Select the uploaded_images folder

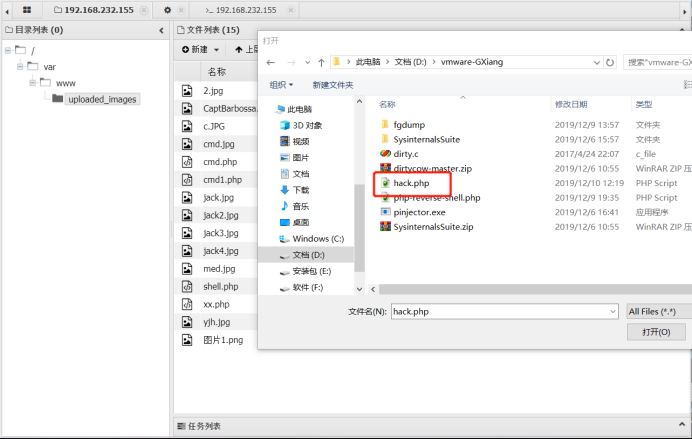(x=102, y=99)
